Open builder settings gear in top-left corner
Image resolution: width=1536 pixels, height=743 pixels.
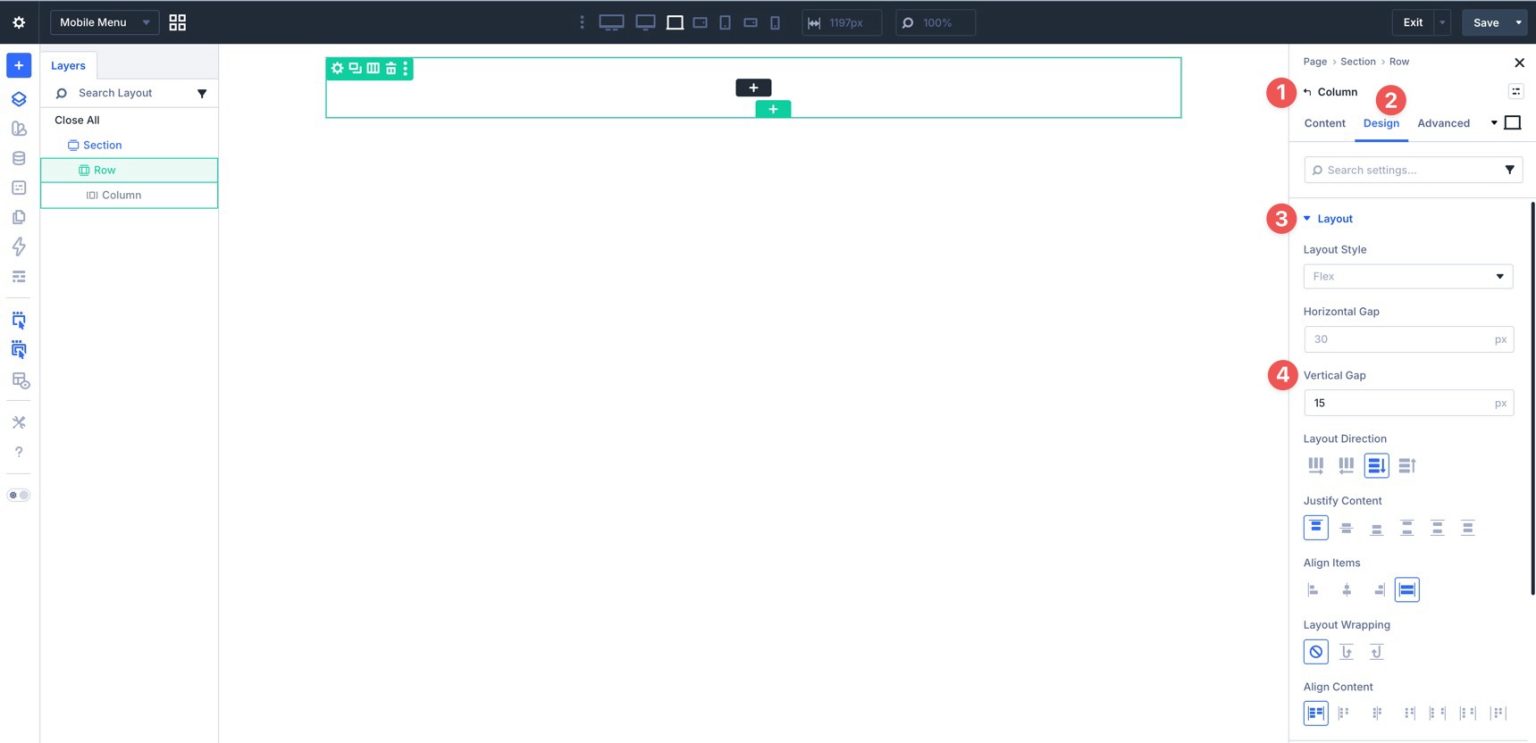coord(19,22)
